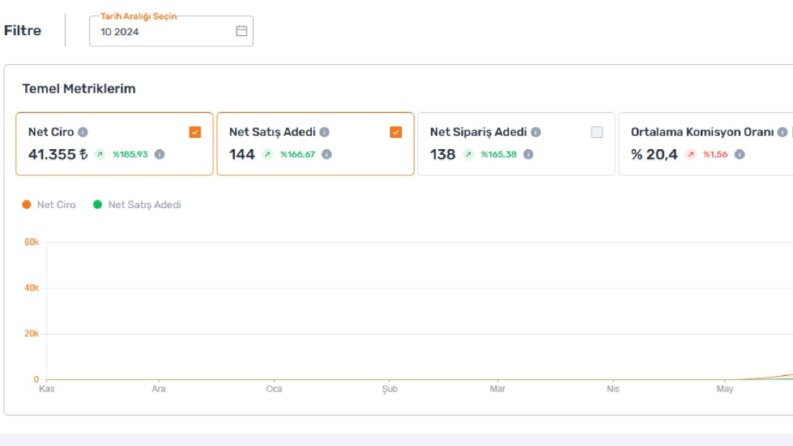Click the Temel Metriklerim heading
This screenshot has width=793, height=446.
[79, 88]
